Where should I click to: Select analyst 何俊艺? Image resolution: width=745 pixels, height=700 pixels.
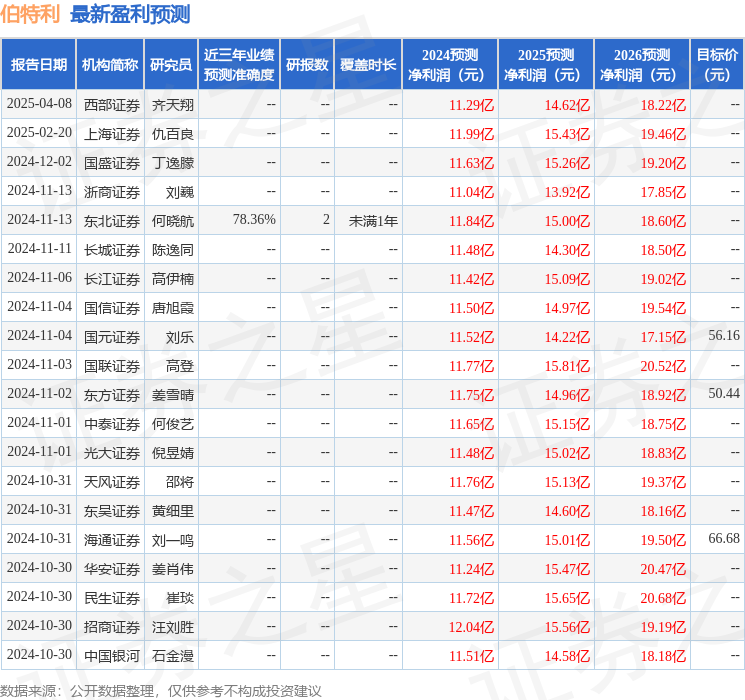point(172,424)
